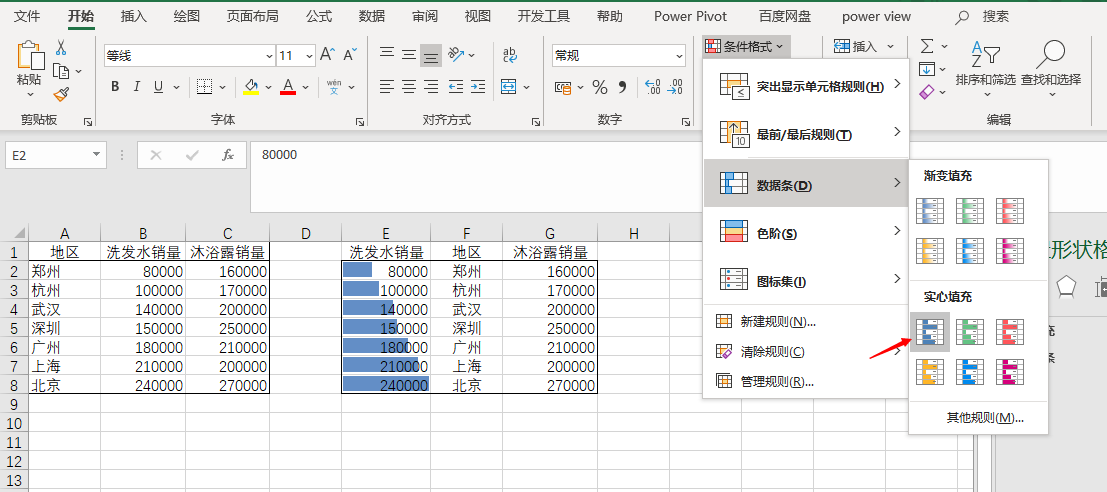Image resolution: width=1107 pixels, height=492 pixels.
Task: Click the Decrease Font Size icon
Action: point(350,54)
